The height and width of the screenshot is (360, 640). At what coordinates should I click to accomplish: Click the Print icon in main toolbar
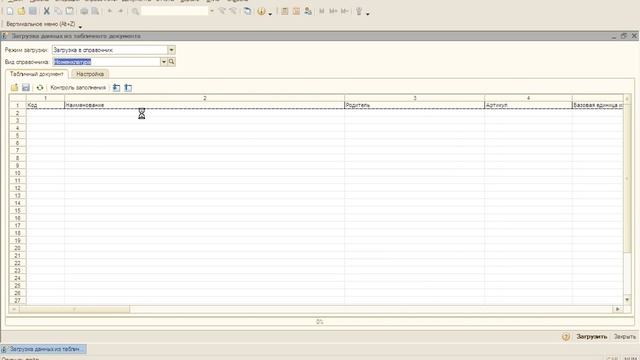click(x=84, y=11)
